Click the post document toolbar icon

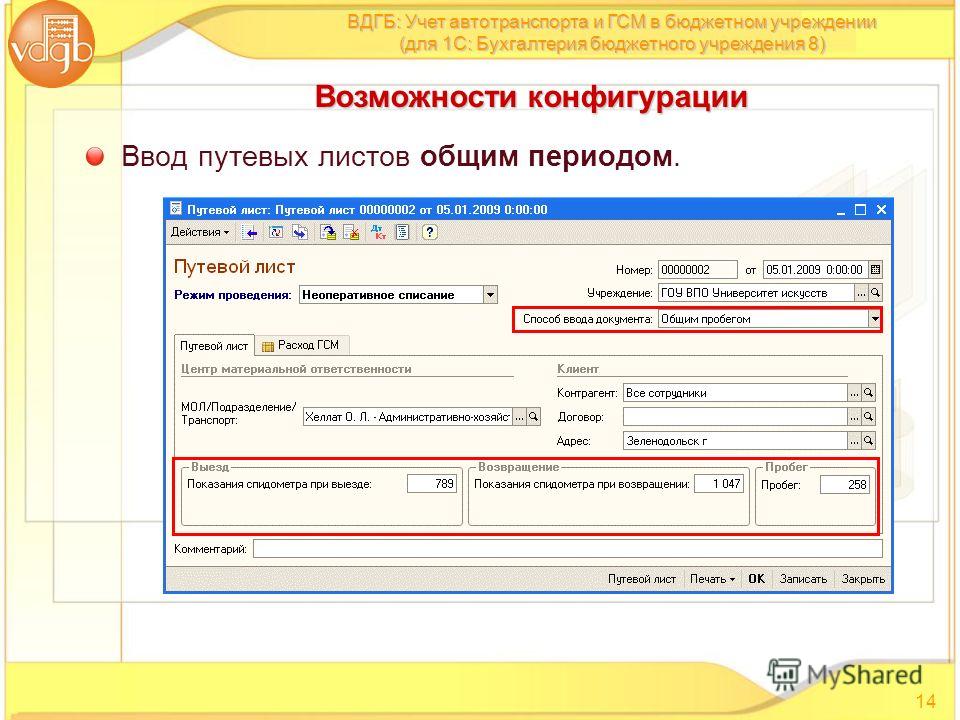328,232
